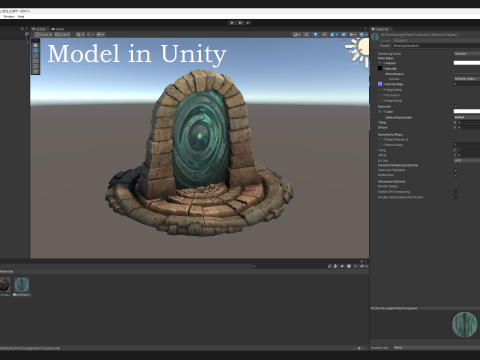Open the Smoothness Source dropdown
The height and width of the screenshot is (360, 480).
pos(467,79)
